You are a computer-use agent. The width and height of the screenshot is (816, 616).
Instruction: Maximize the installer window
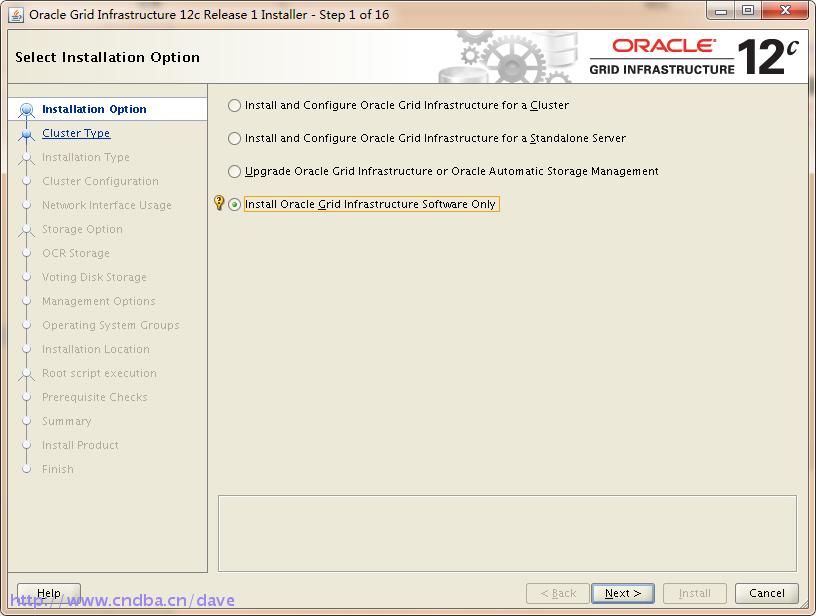tap(748, 11)
